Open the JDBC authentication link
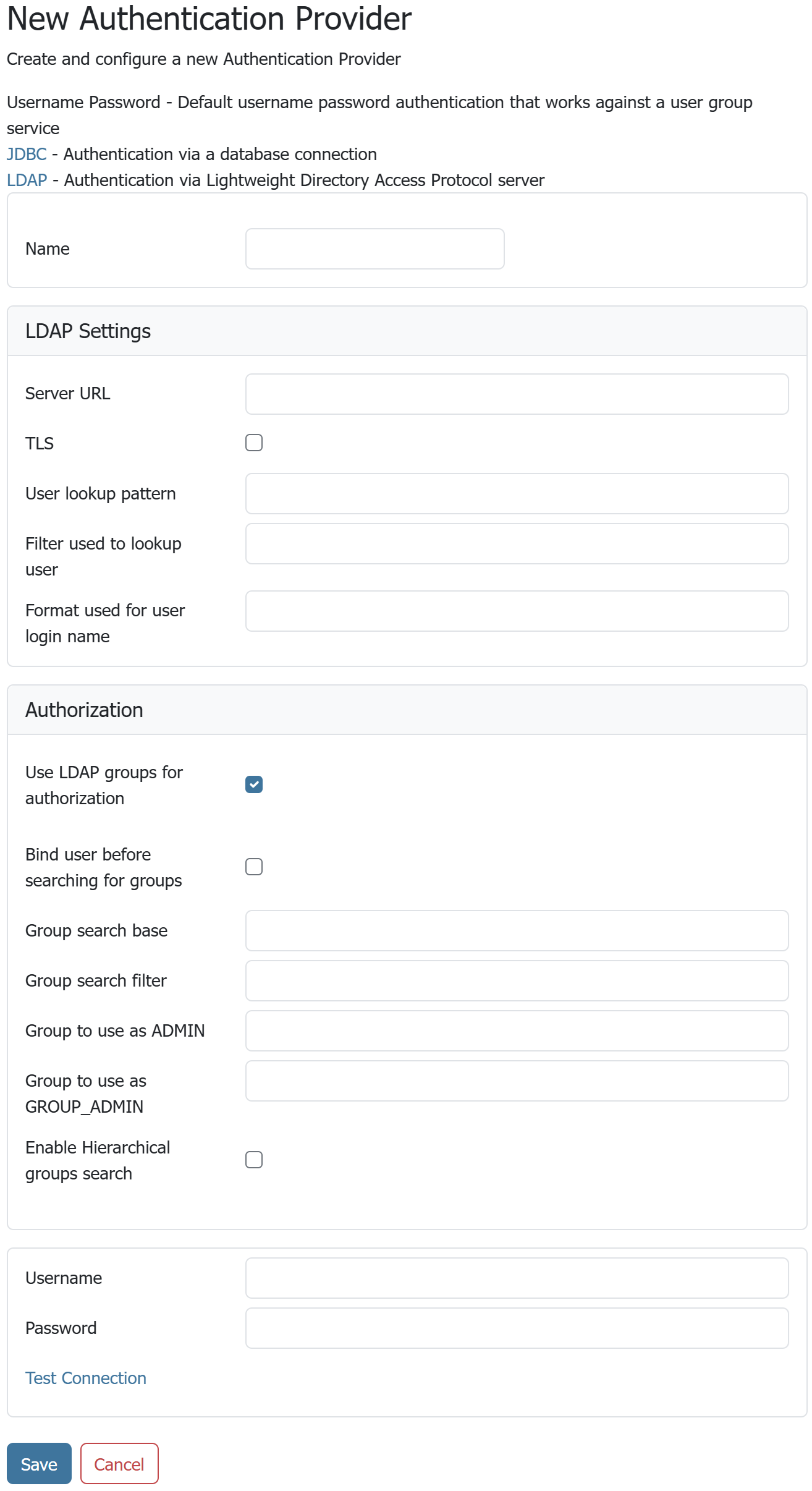The width and height of the screenshot is (812, 1491). pyautogui.click(x=27, y=154)
